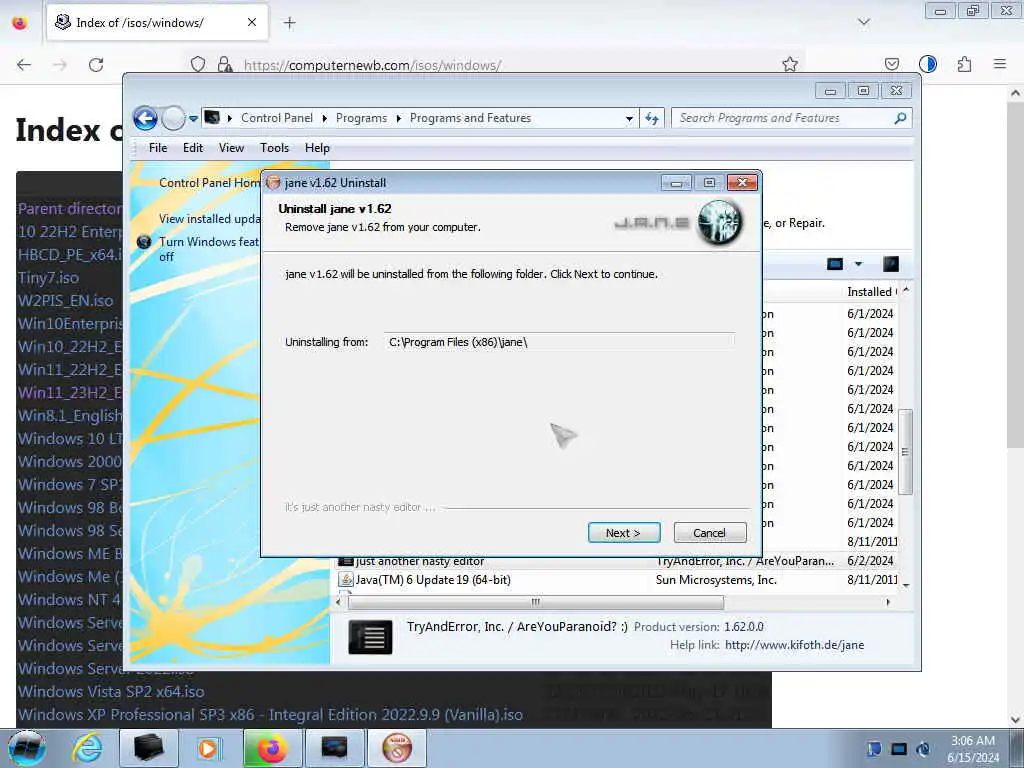1024x768 pixels.
Task: Expand arrow after Control Panel breadcrumb
Action: click(325, 118)
